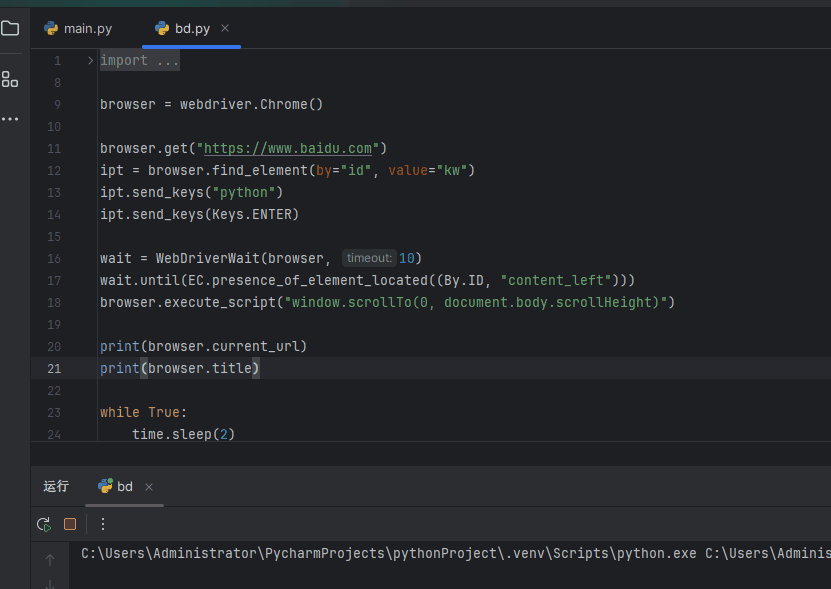Screen dimensions: 831x589
Task: Close the bd run console tab
Action: click(x=148, y=487)
